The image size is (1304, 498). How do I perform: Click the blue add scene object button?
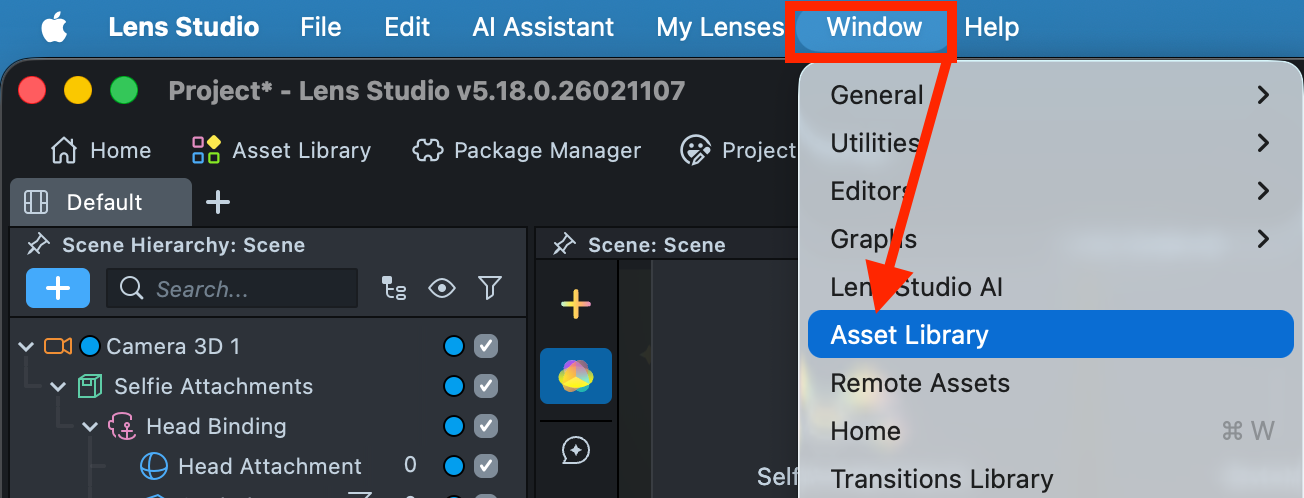click(58, 289)
